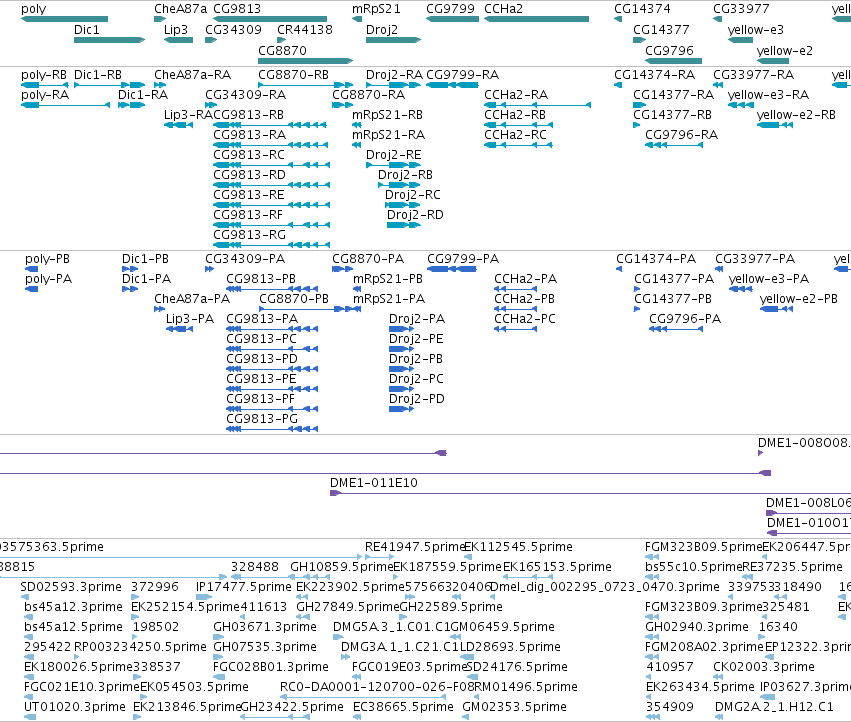Click the UT01020.3prime label

[75, 706]
